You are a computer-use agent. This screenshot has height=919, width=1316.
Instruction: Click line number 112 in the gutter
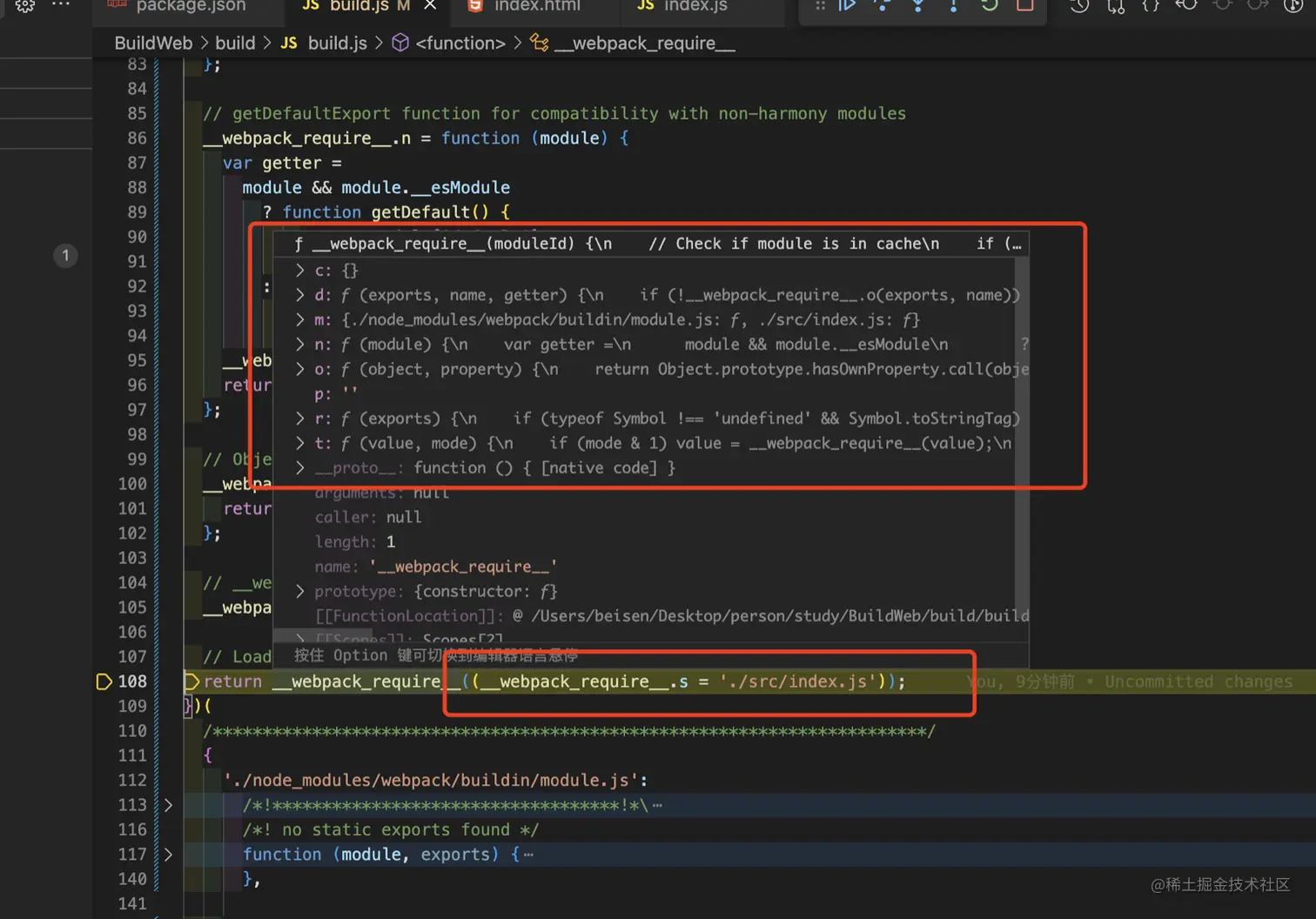tap(132, 781)
